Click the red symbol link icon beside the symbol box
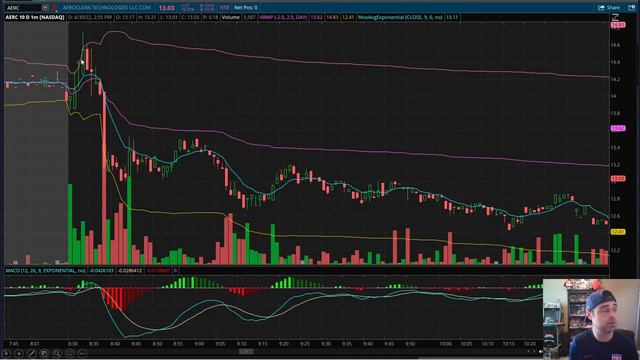The width and height of the screenshot is (640, 360). click(54, 8)
